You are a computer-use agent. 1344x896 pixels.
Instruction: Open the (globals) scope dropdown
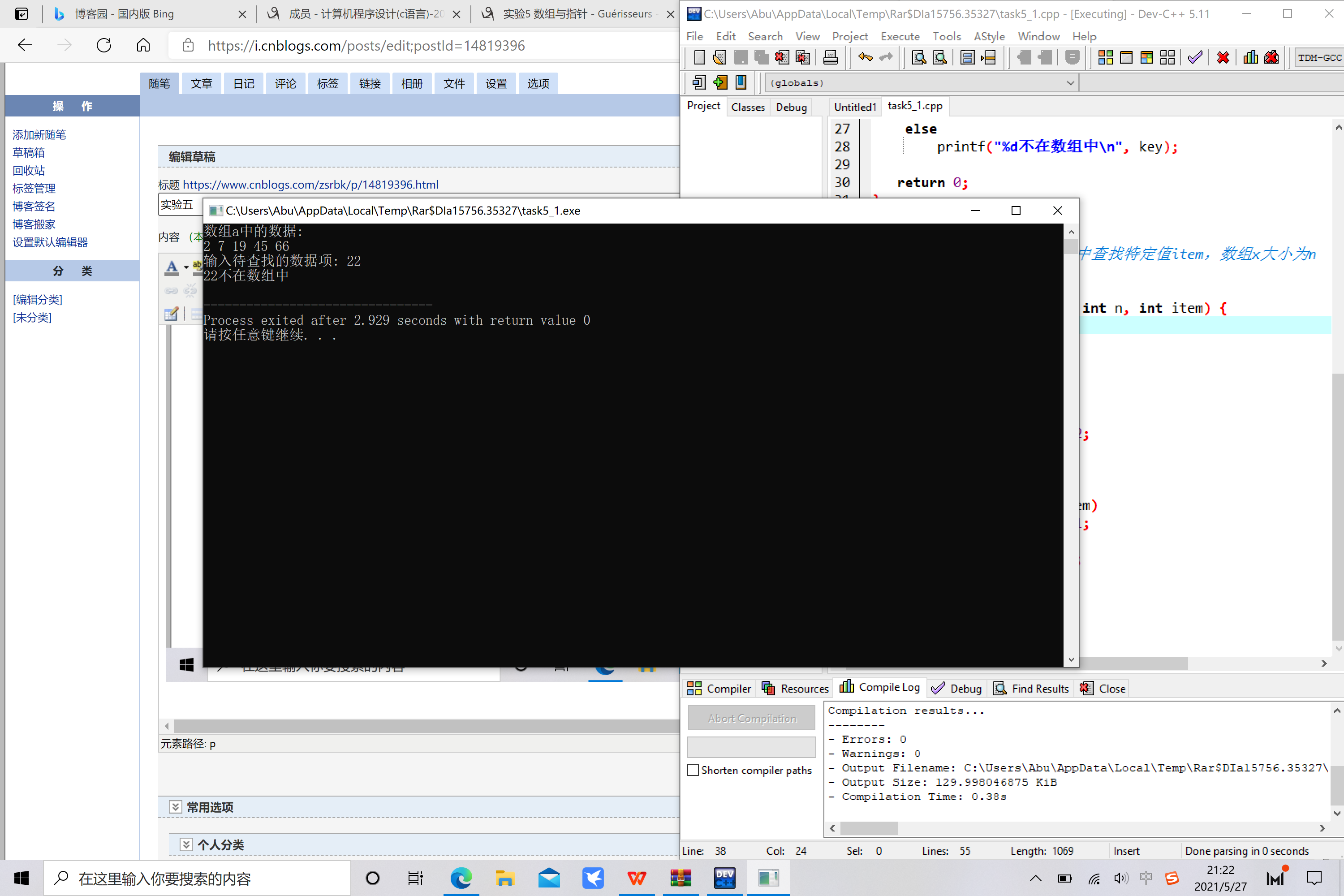click(1070, 83)
